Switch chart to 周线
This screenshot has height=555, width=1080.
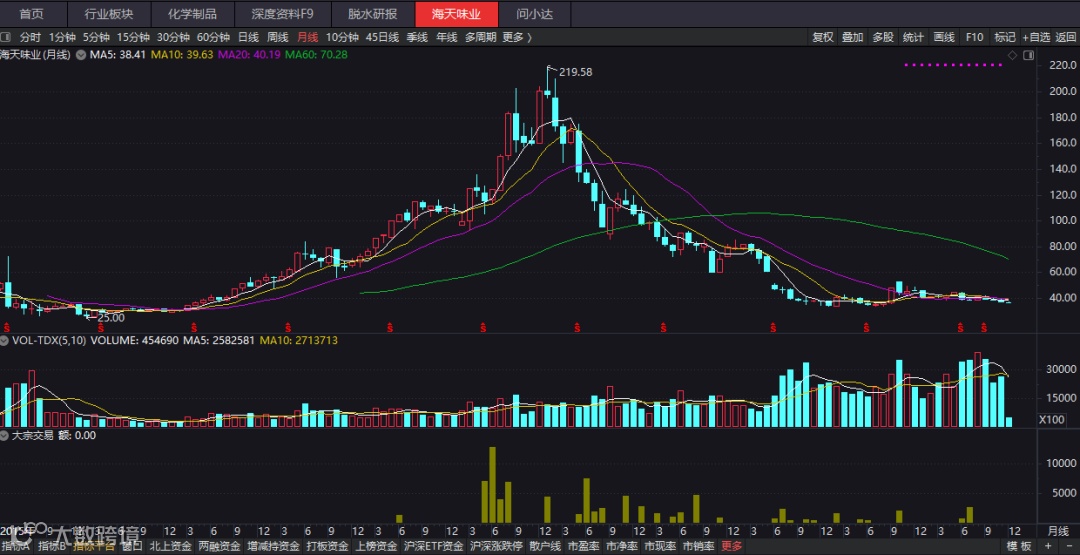click(x=278, y=37)
